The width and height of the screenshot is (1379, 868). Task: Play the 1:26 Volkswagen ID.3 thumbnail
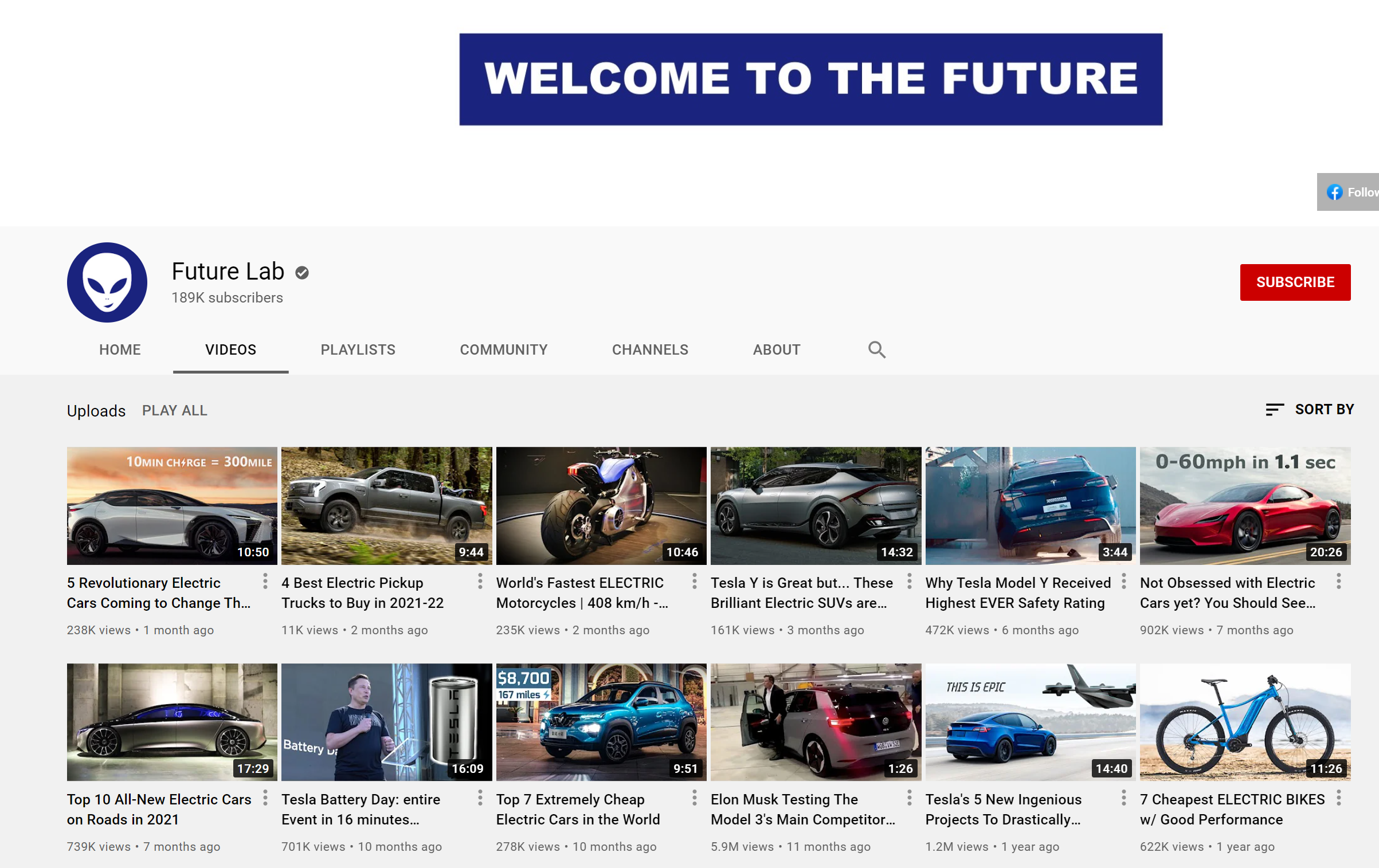[x=816, y=722]
